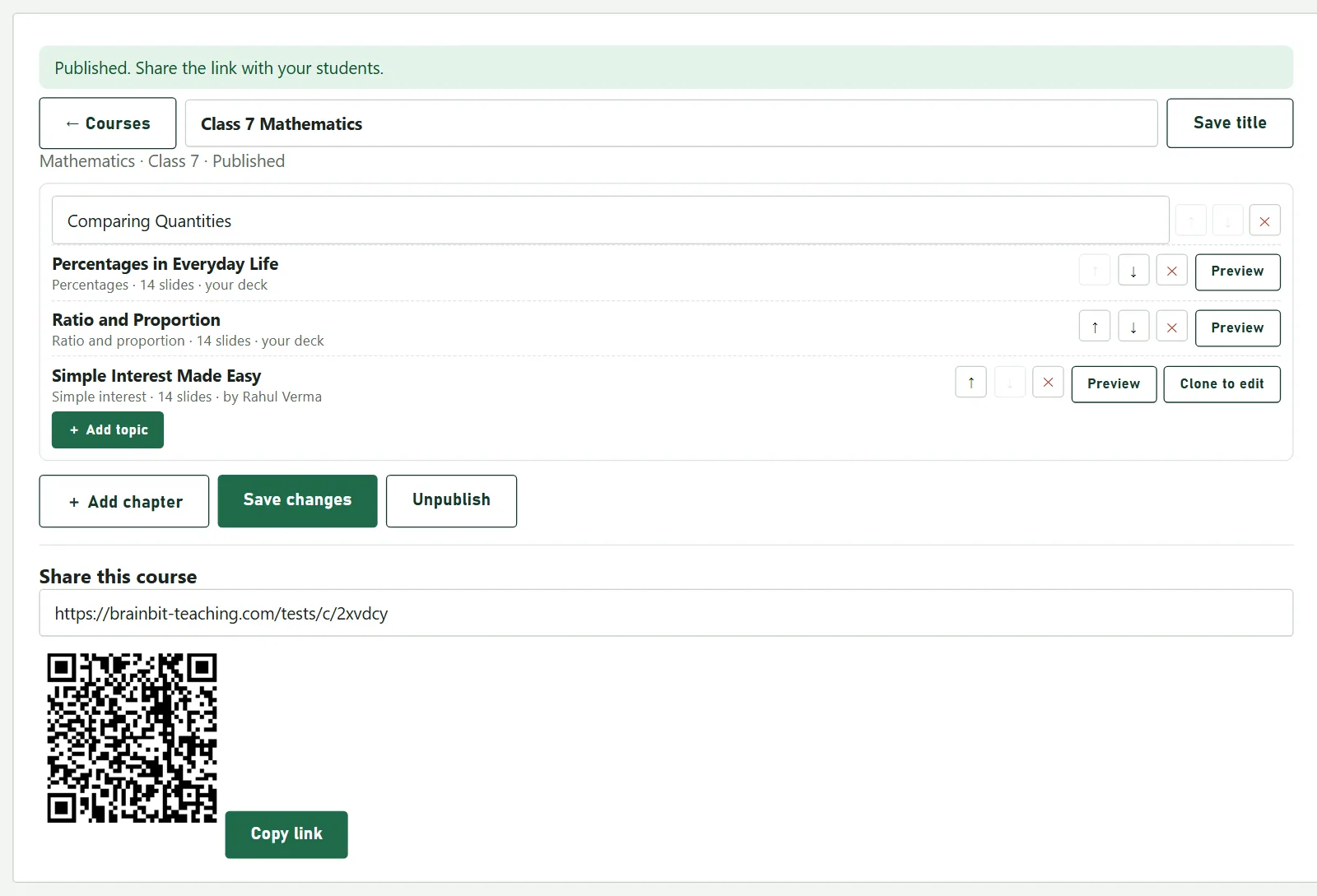Screen dimensions: 1317x896
Task: Move Ratio and Proportion topic down
Action: (1133, 327)
